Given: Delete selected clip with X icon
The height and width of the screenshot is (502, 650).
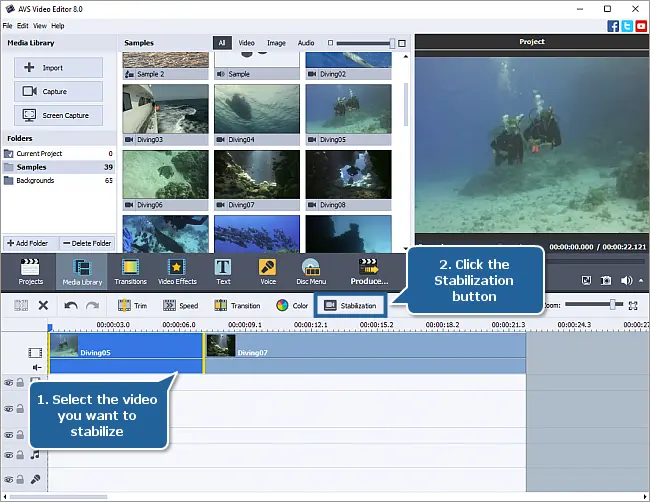Looking at the screenshot, I should 43,305.
